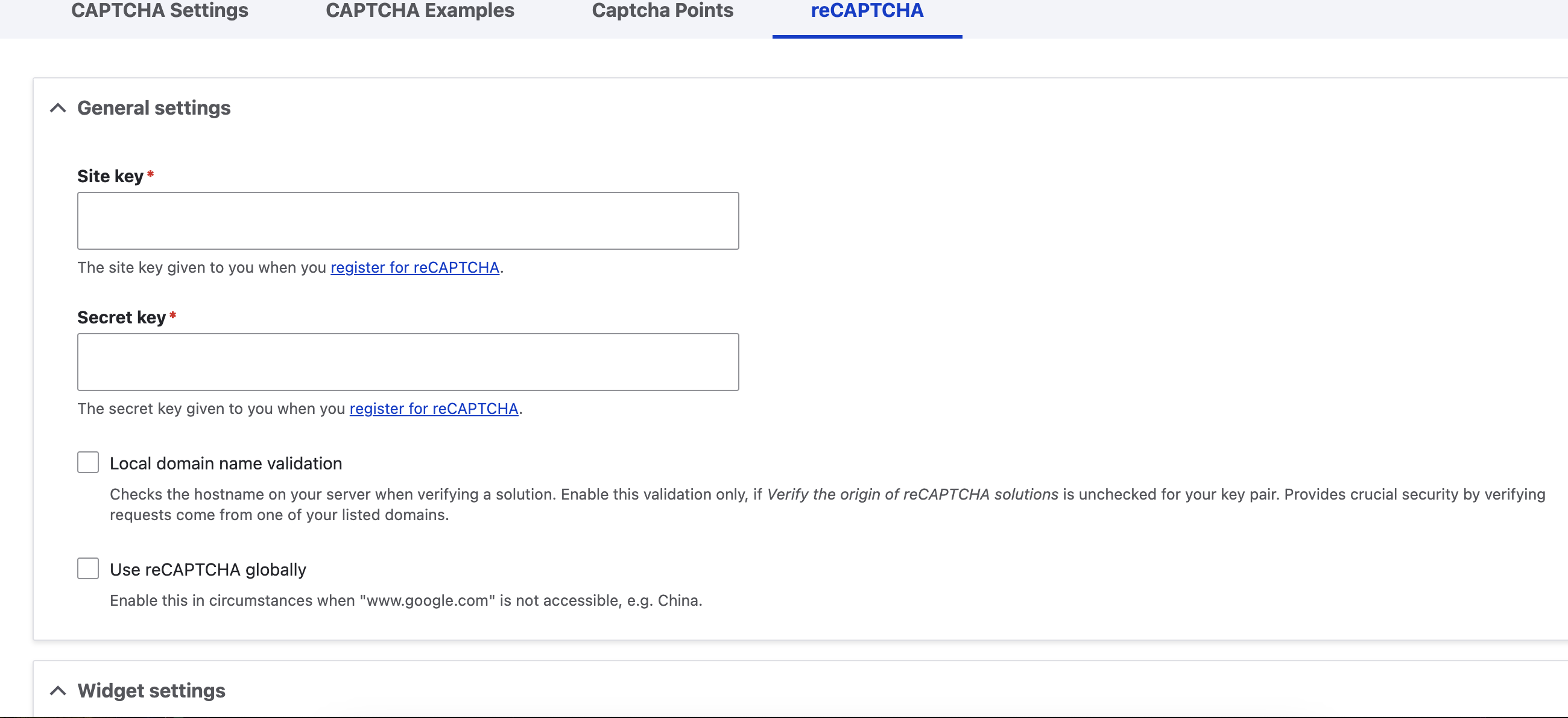Open register for reCAPTCHA link under Site key

pos(414,267)
